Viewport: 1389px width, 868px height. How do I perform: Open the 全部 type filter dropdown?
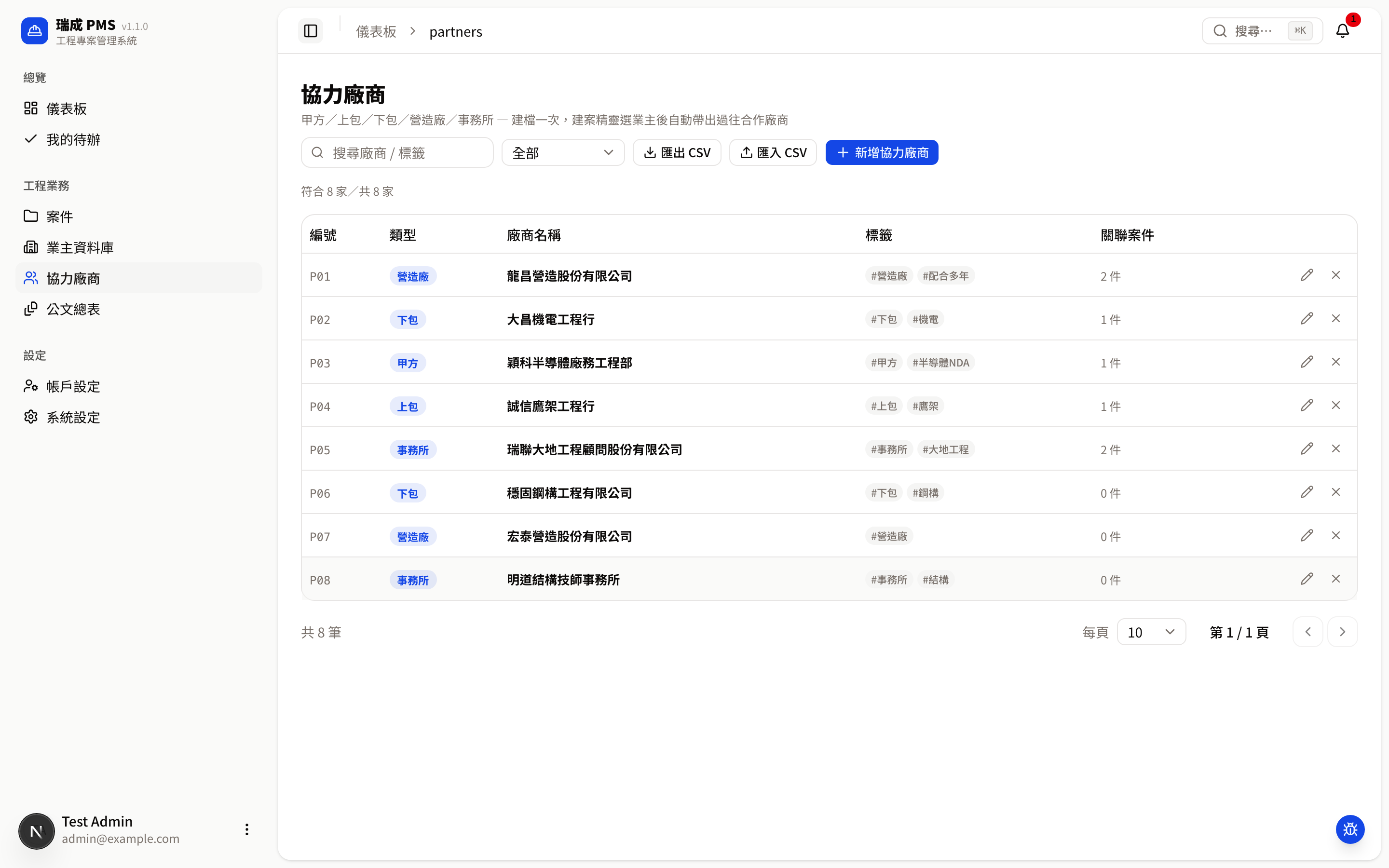563,153
